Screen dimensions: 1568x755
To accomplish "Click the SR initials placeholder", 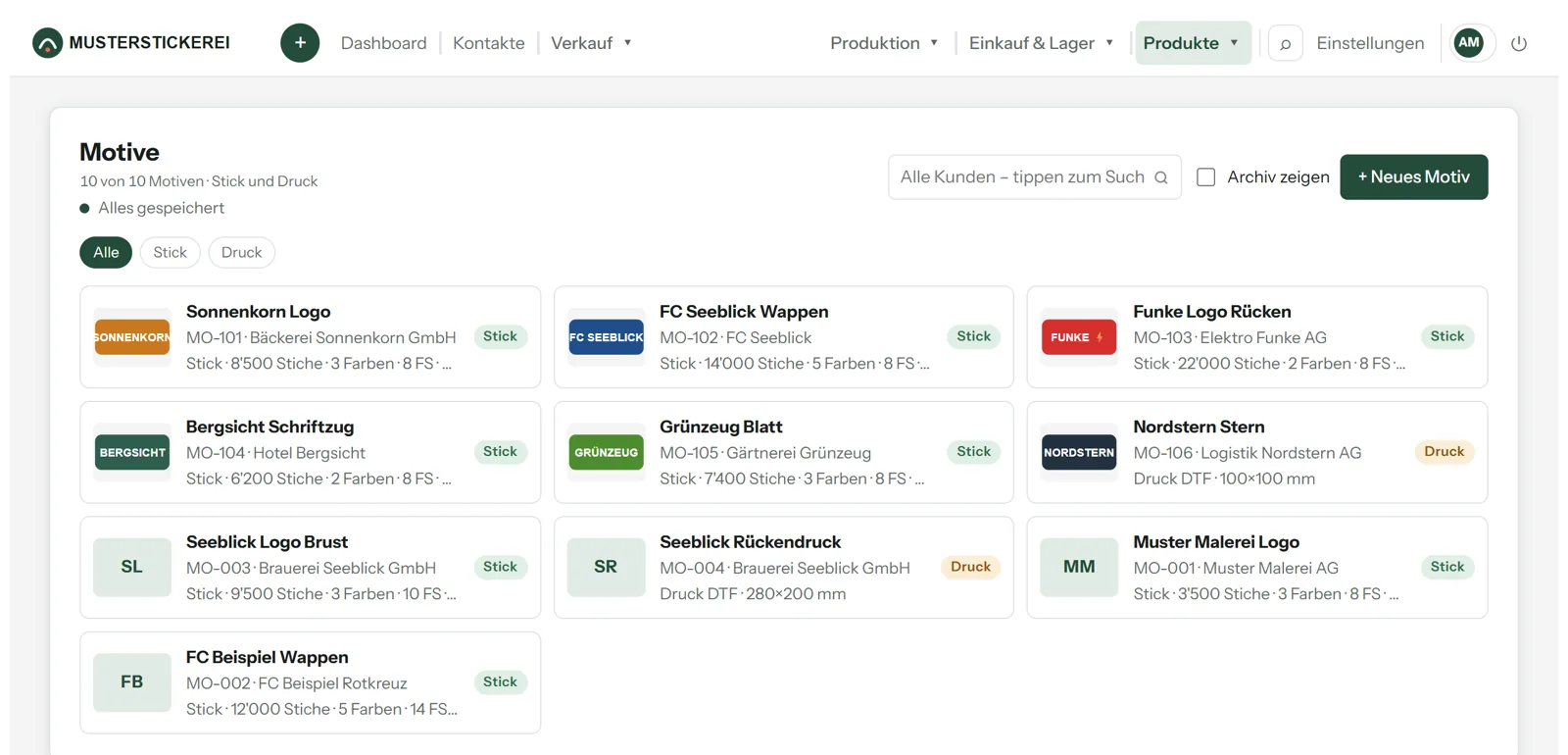I will tap(606, 567).
